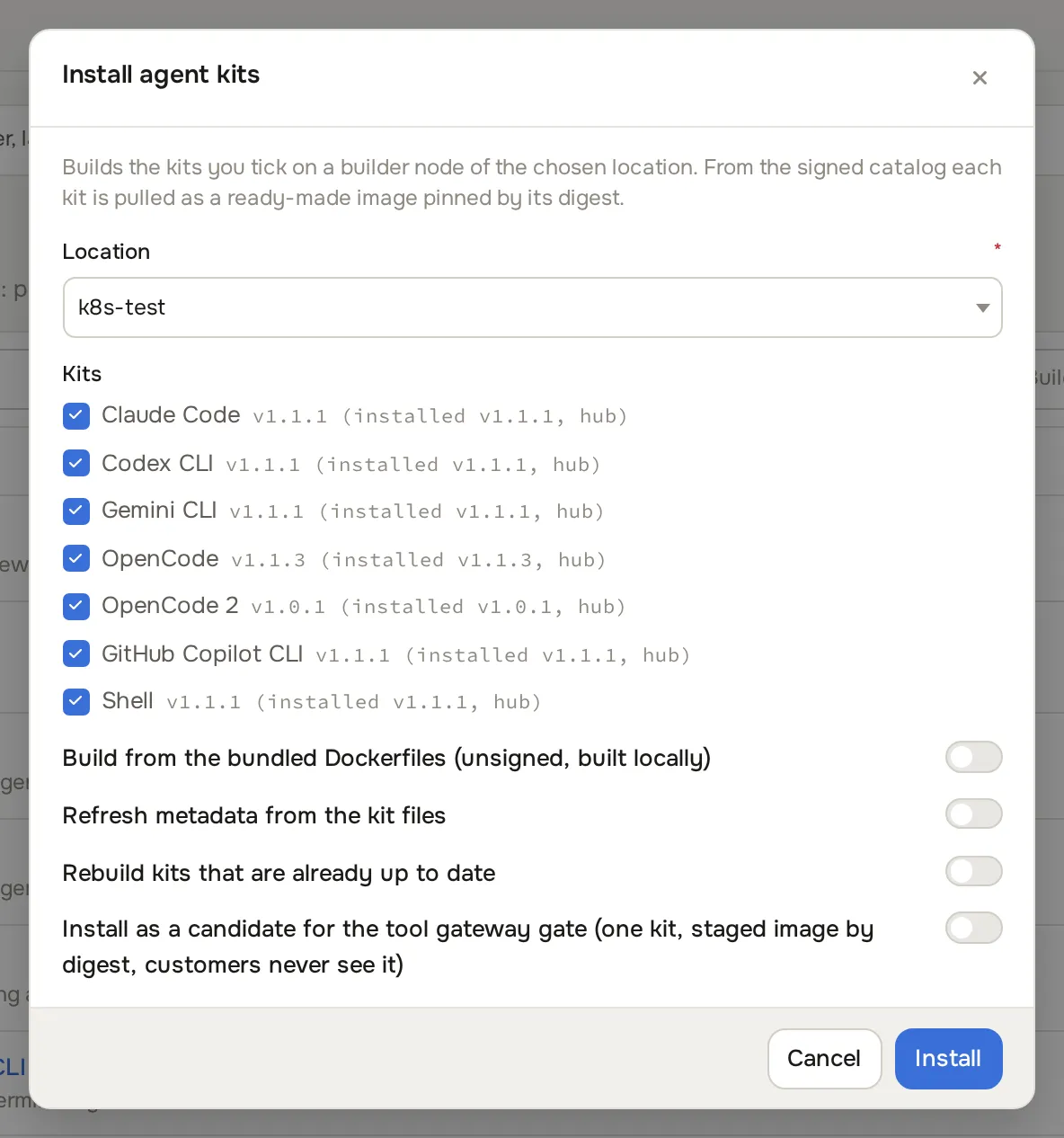Click the GitHub Copilot CLI label
Screen dimensions: 1064x1138
202,653
